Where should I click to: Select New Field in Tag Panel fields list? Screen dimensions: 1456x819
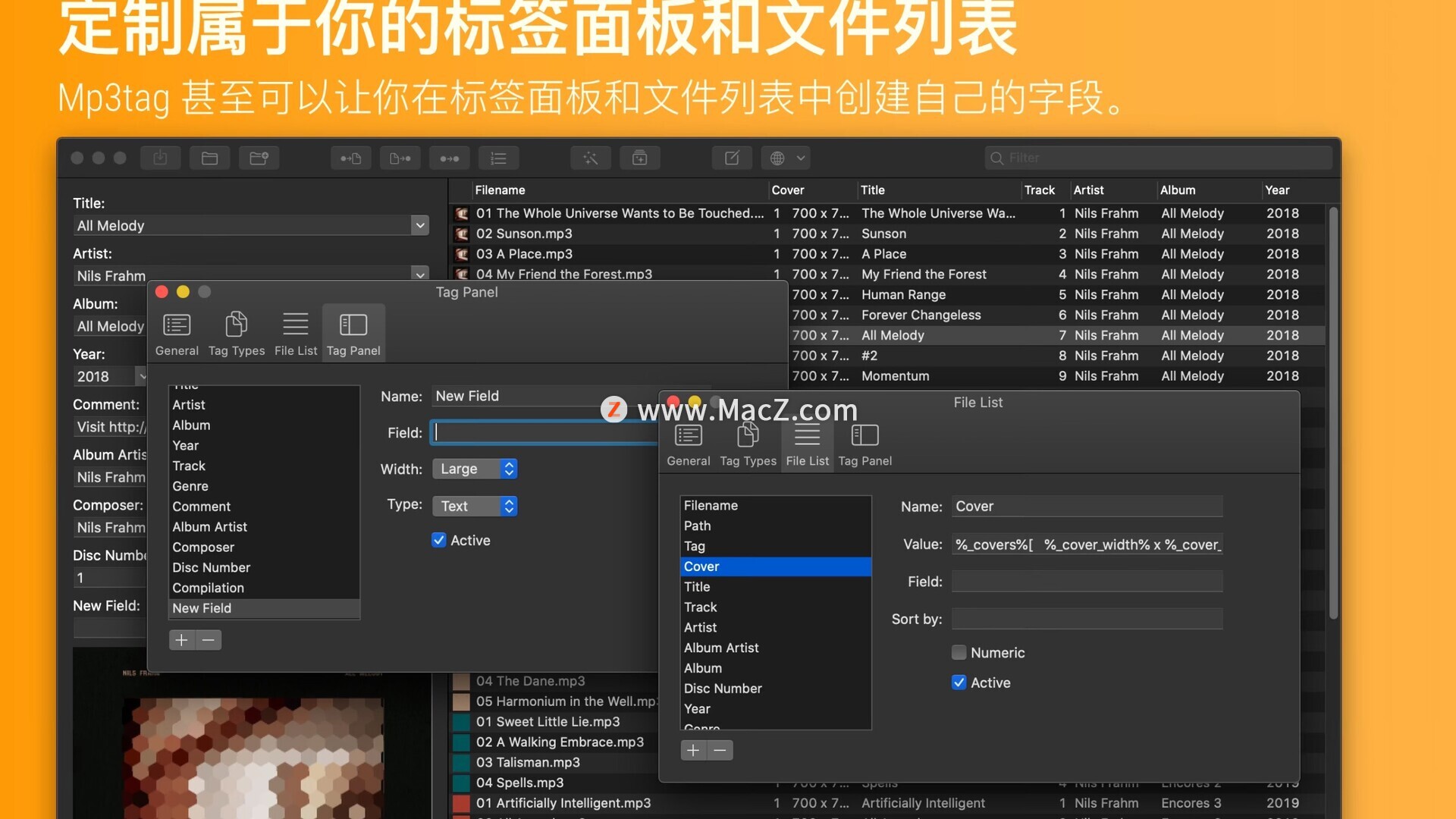pyautogui.click(x=264, y=608)
